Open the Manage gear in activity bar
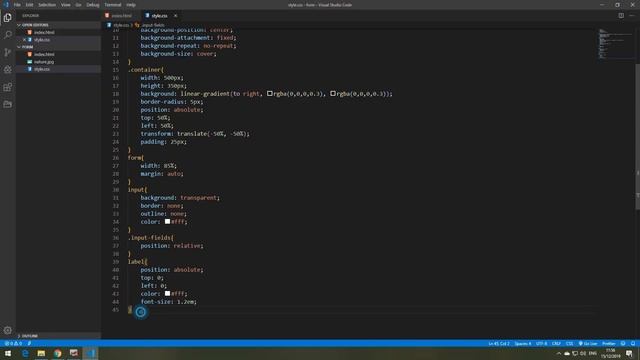This screenshot has height=360, width=640. pos(8,330)
